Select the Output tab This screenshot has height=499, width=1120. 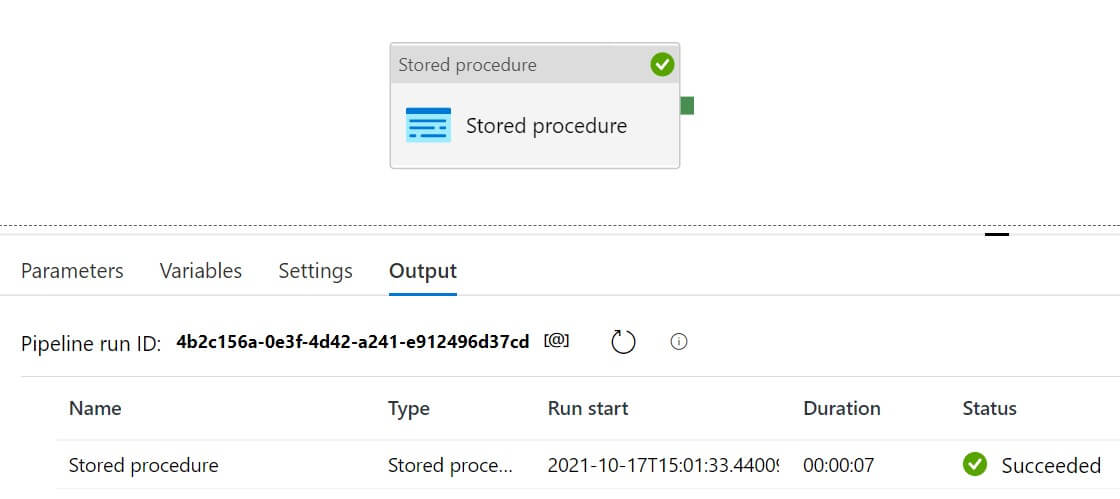(x=423, y=271)
